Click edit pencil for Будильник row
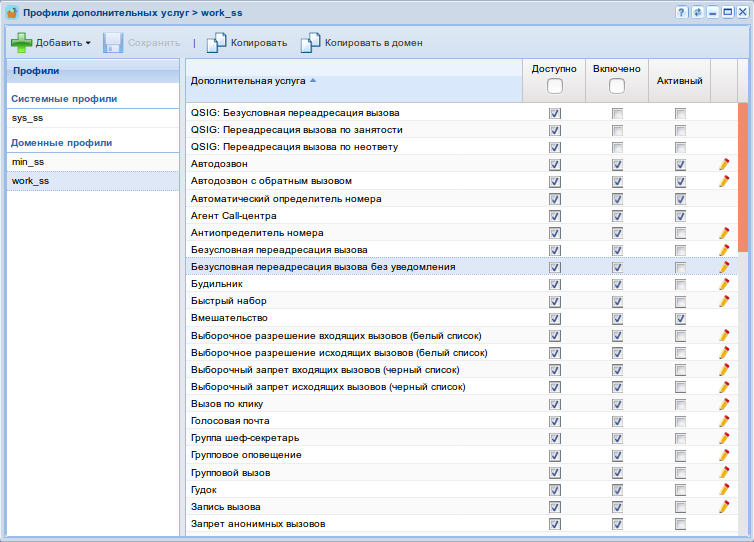This screenshot has height=542, width=754. coord(724,284)
